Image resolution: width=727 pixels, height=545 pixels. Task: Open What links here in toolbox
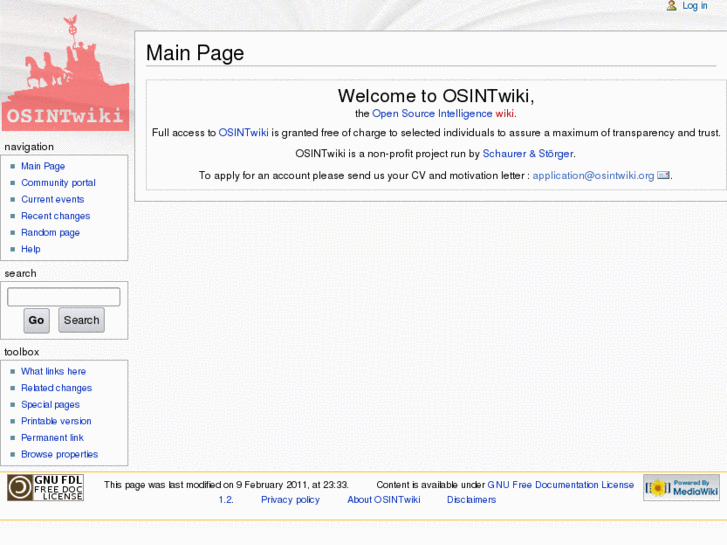(x=53, y=372)
